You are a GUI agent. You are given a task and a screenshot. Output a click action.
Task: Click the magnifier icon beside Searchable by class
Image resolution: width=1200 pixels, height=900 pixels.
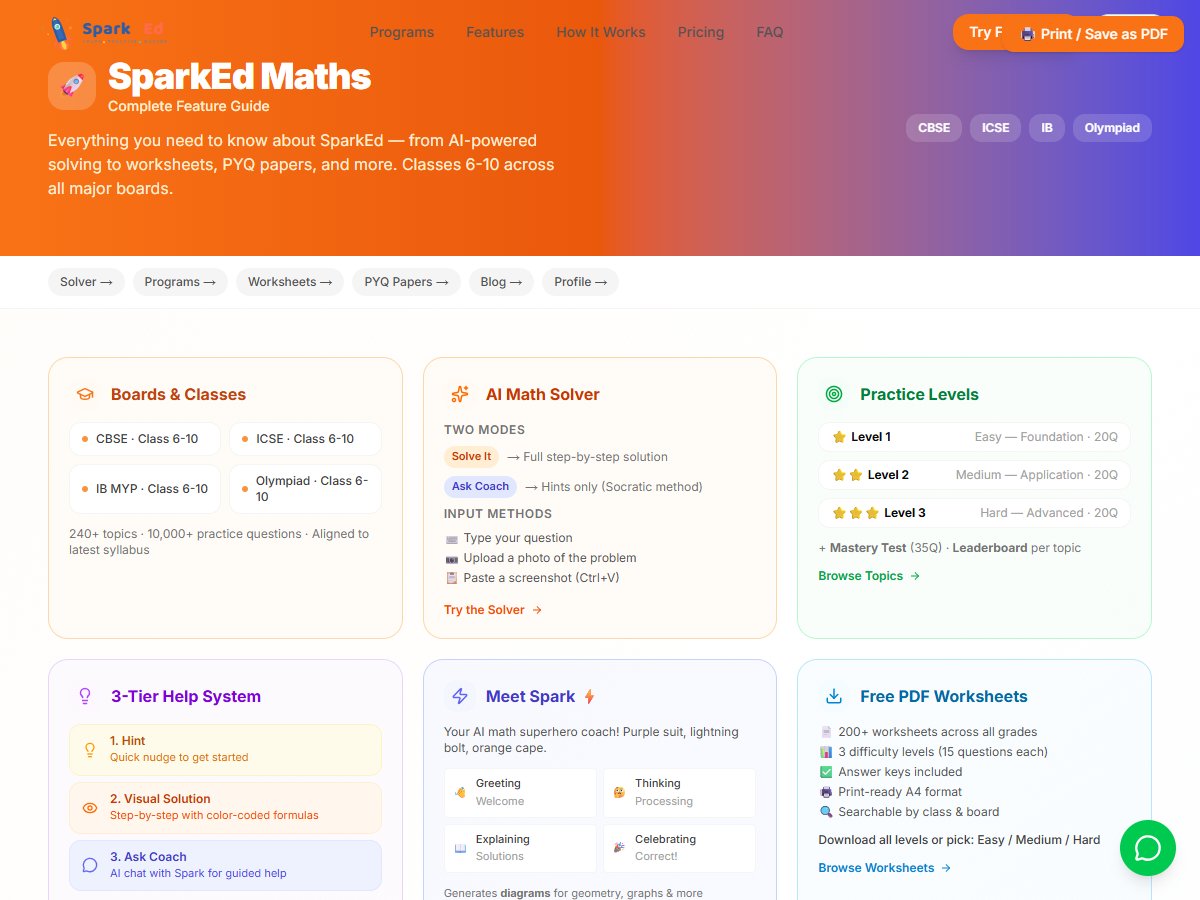point(826,812)
